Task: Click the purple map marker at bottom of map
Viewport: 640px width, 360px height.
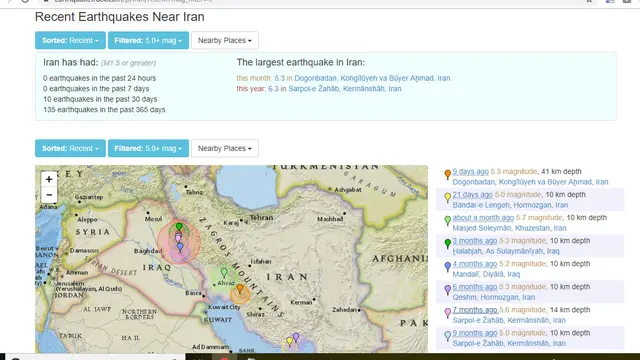Action: (x=296, y=338)
